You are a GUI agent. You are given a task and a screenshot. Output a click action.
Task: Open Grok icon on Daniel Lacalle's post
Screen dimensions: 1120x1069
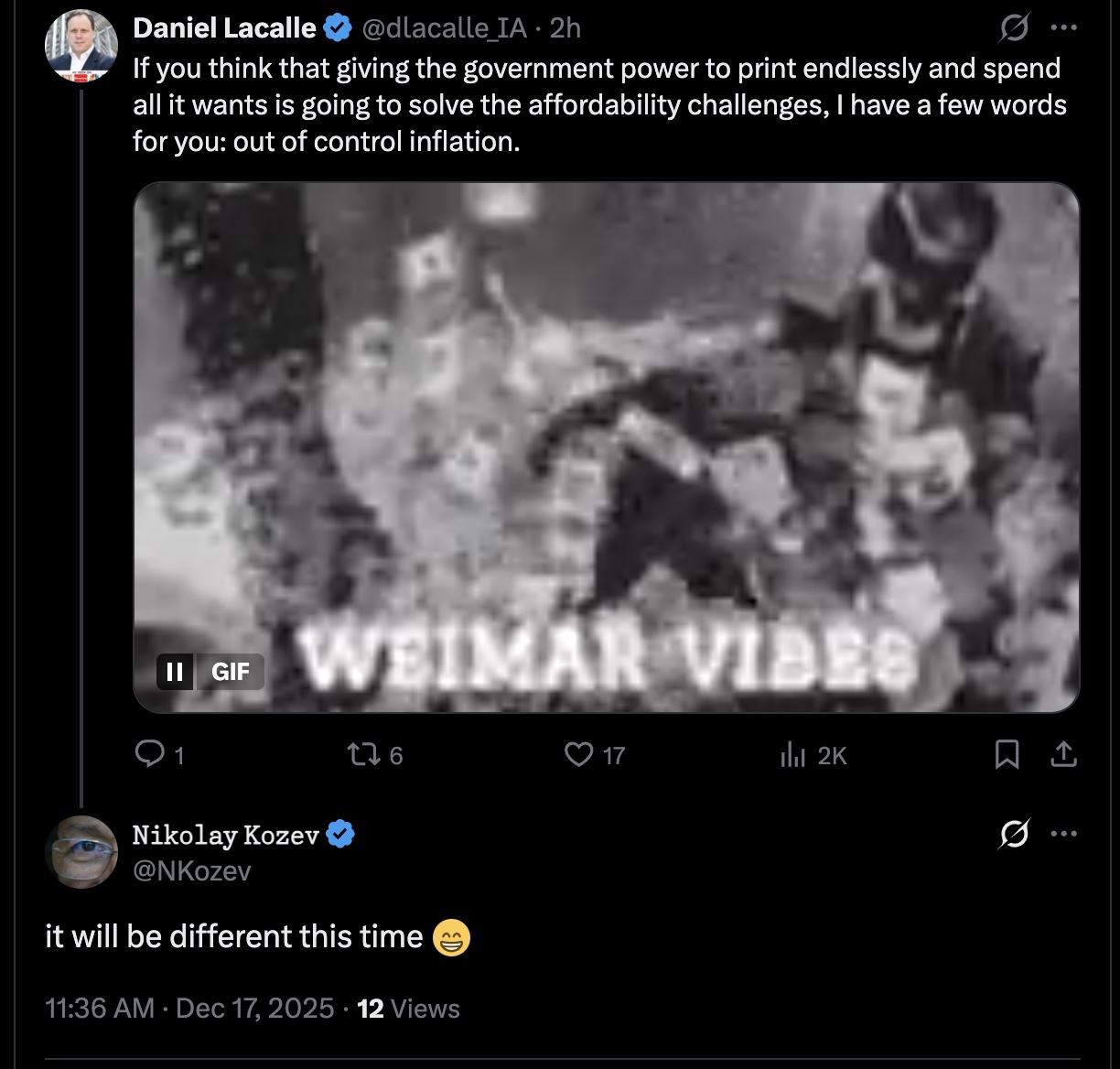click(1014, 30)
